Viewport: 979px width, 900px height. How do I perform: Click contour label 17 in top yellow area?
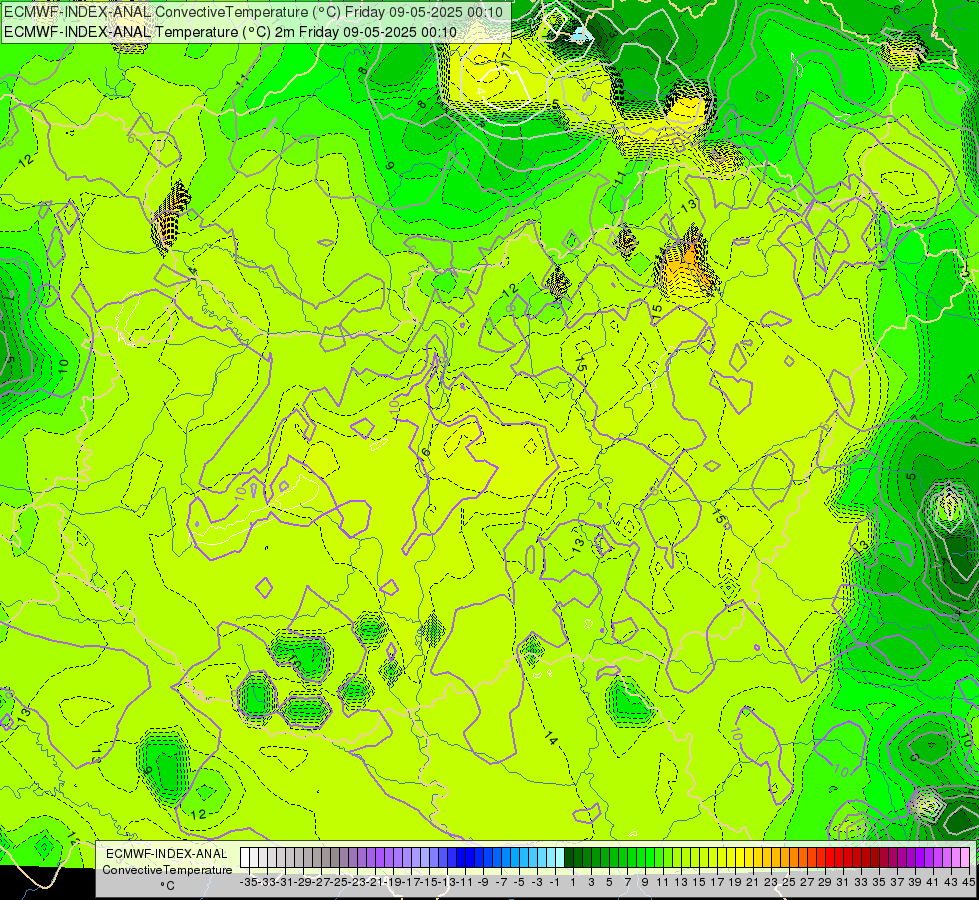click(504, 58)
